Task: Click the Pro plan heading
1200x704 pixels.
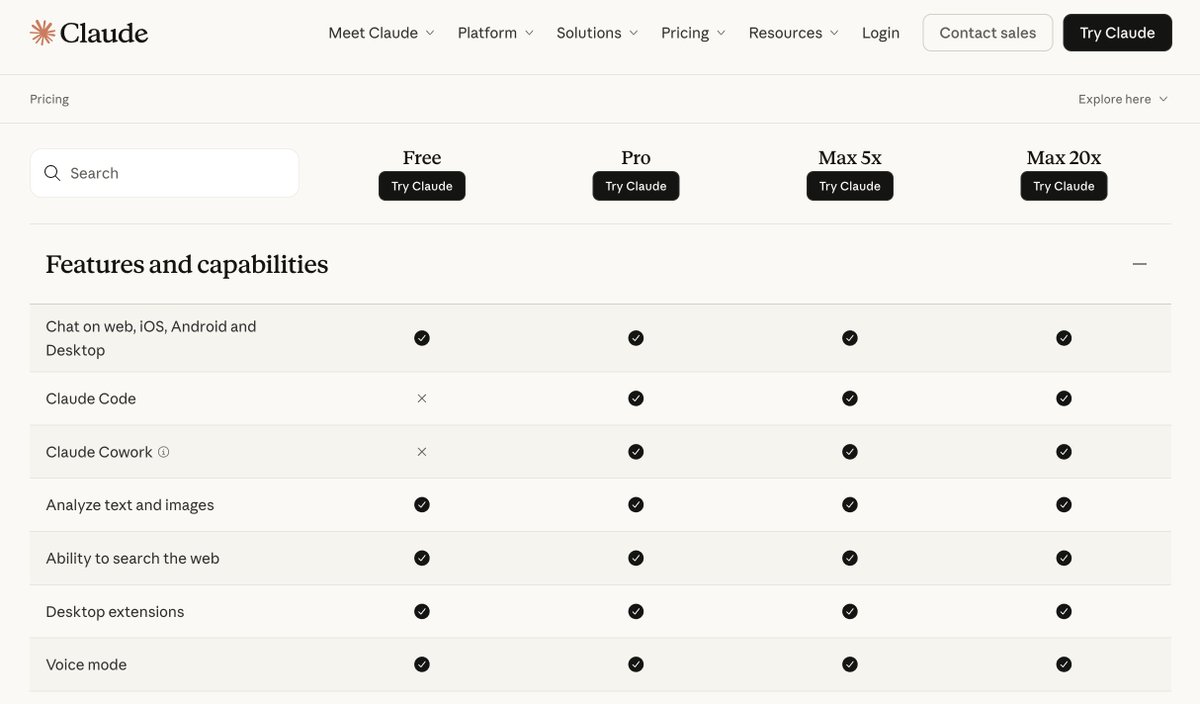Action: pos(636,157)
